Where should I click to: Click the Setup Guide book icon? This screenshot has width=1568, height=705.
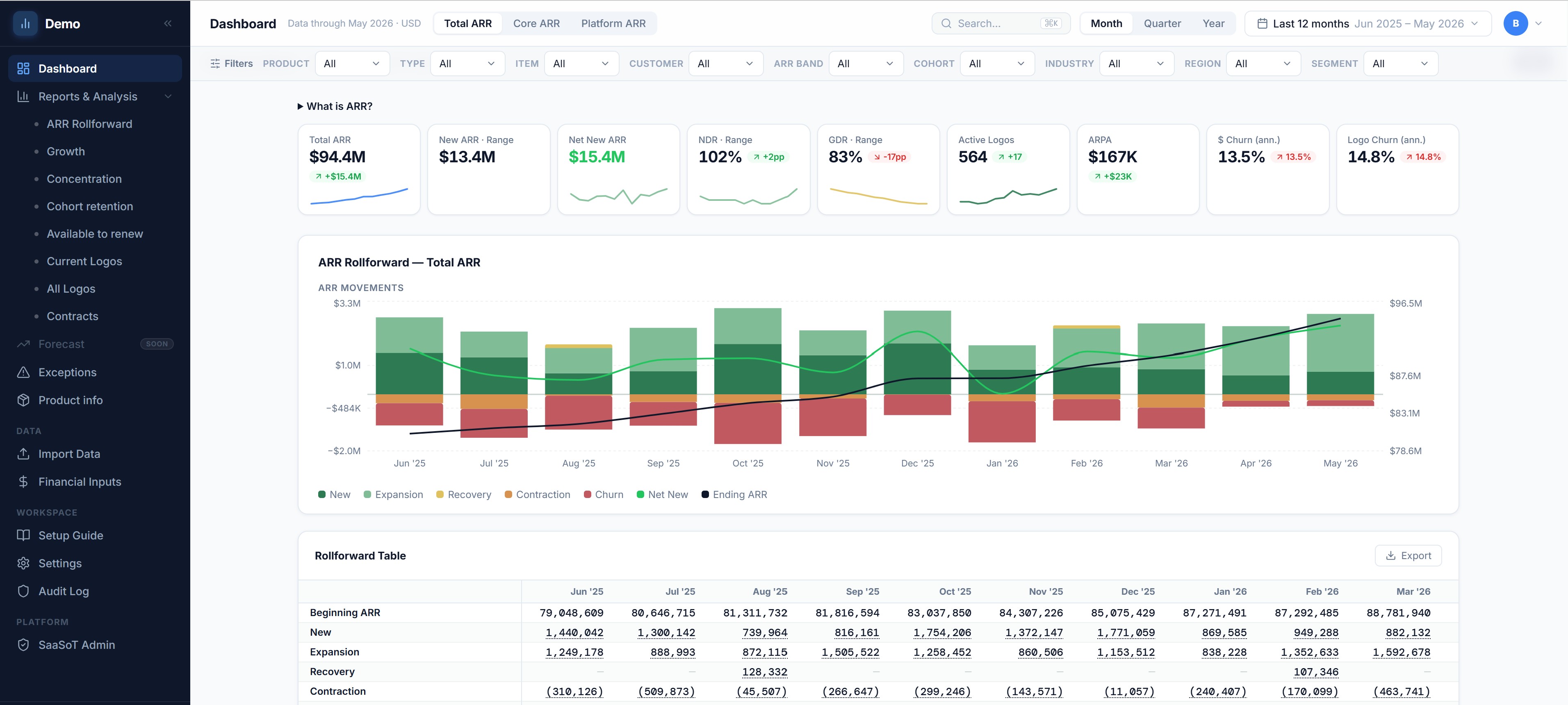tap(23, 534)
